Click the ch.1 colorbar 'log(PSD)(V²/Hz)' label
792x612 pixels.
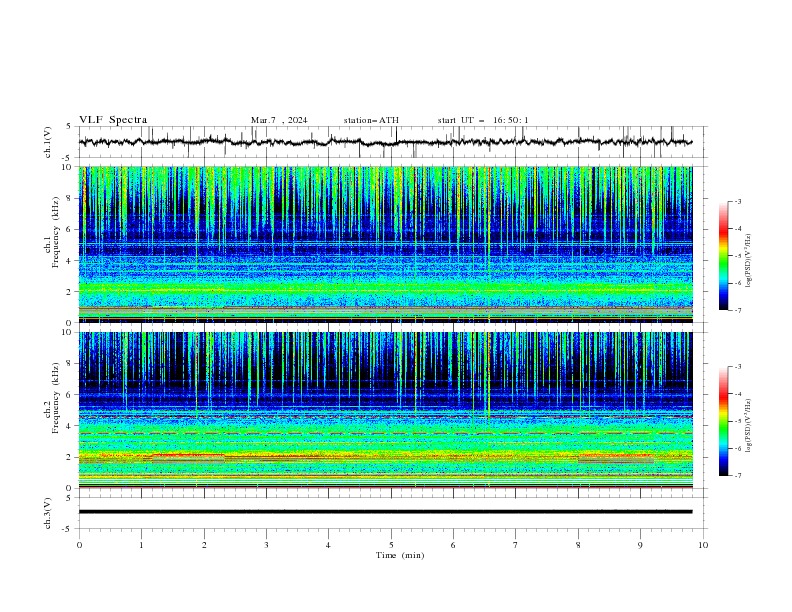(748, 261)
